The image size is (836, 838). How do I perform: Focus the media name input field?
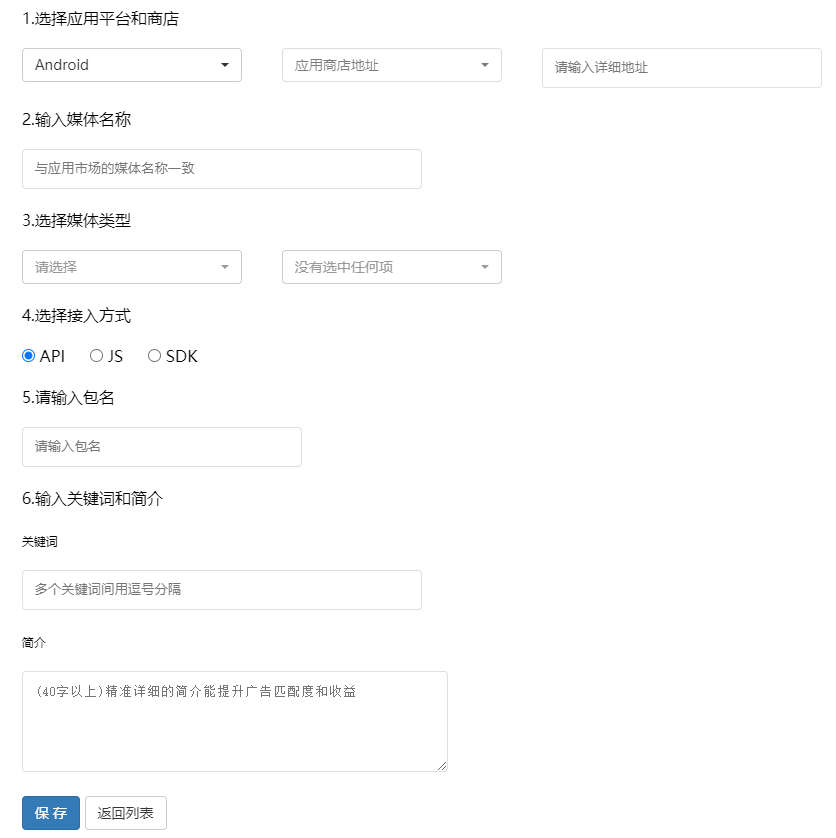coord(221,169)
